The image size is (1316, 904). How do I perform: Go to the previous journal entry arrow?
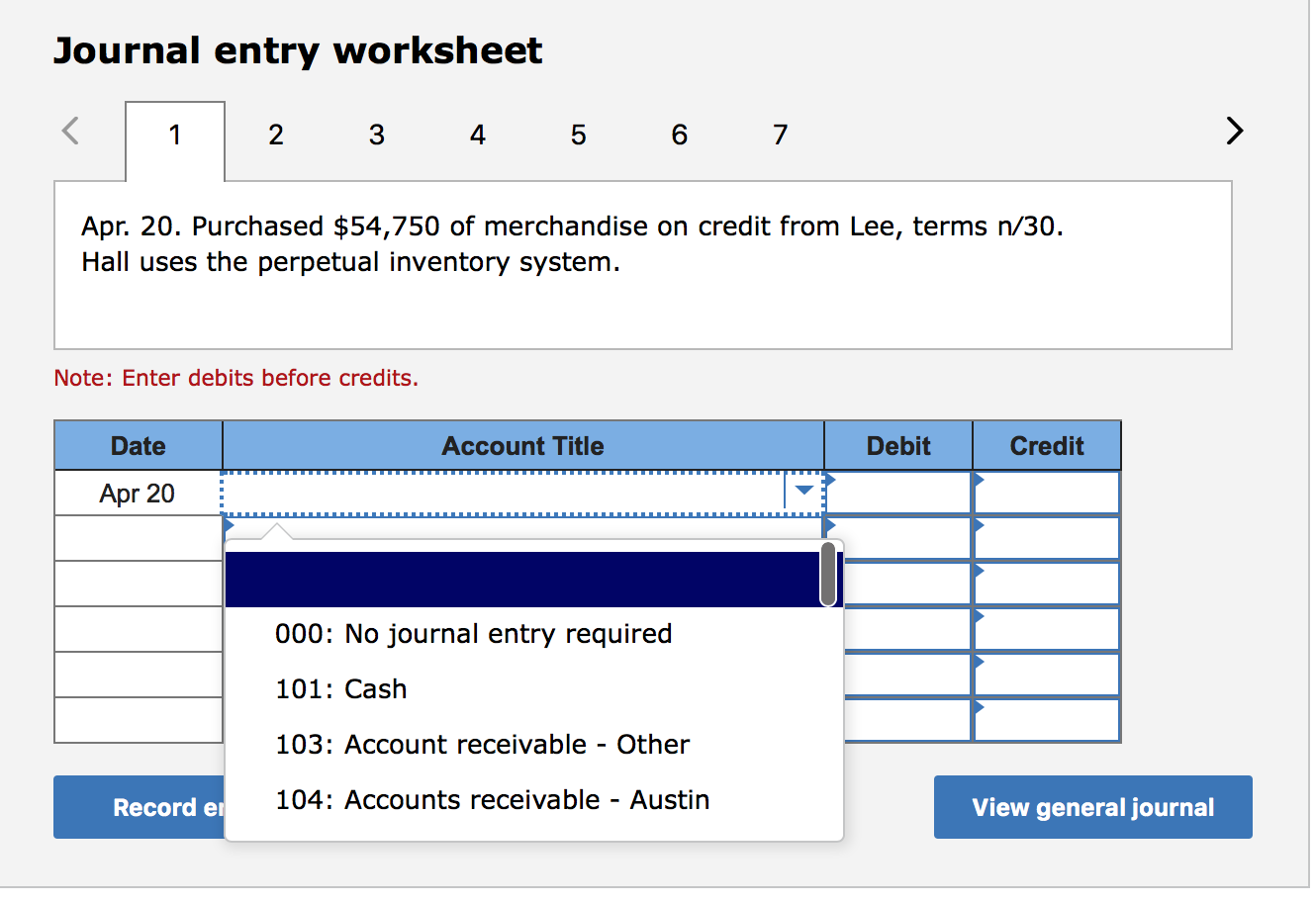click(70, 131)
